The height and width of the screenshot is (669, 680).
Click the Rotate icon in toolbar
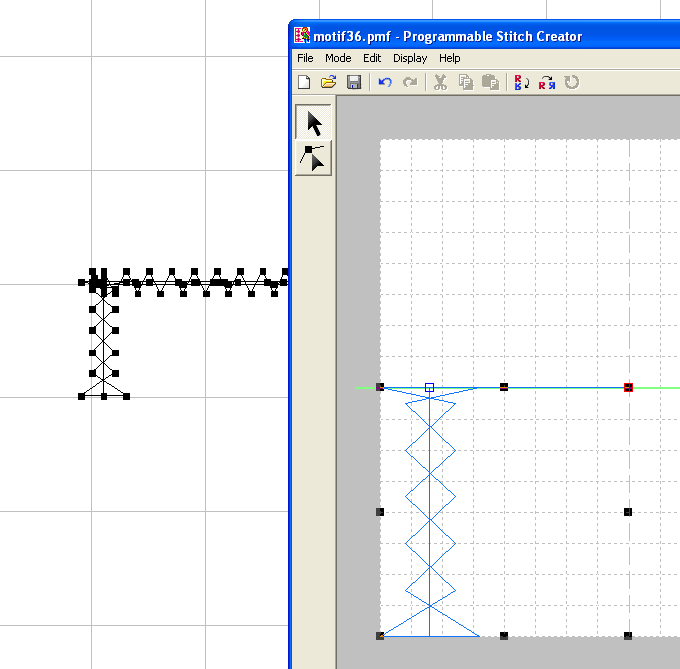pyautogui.click(x=572, y=83)
